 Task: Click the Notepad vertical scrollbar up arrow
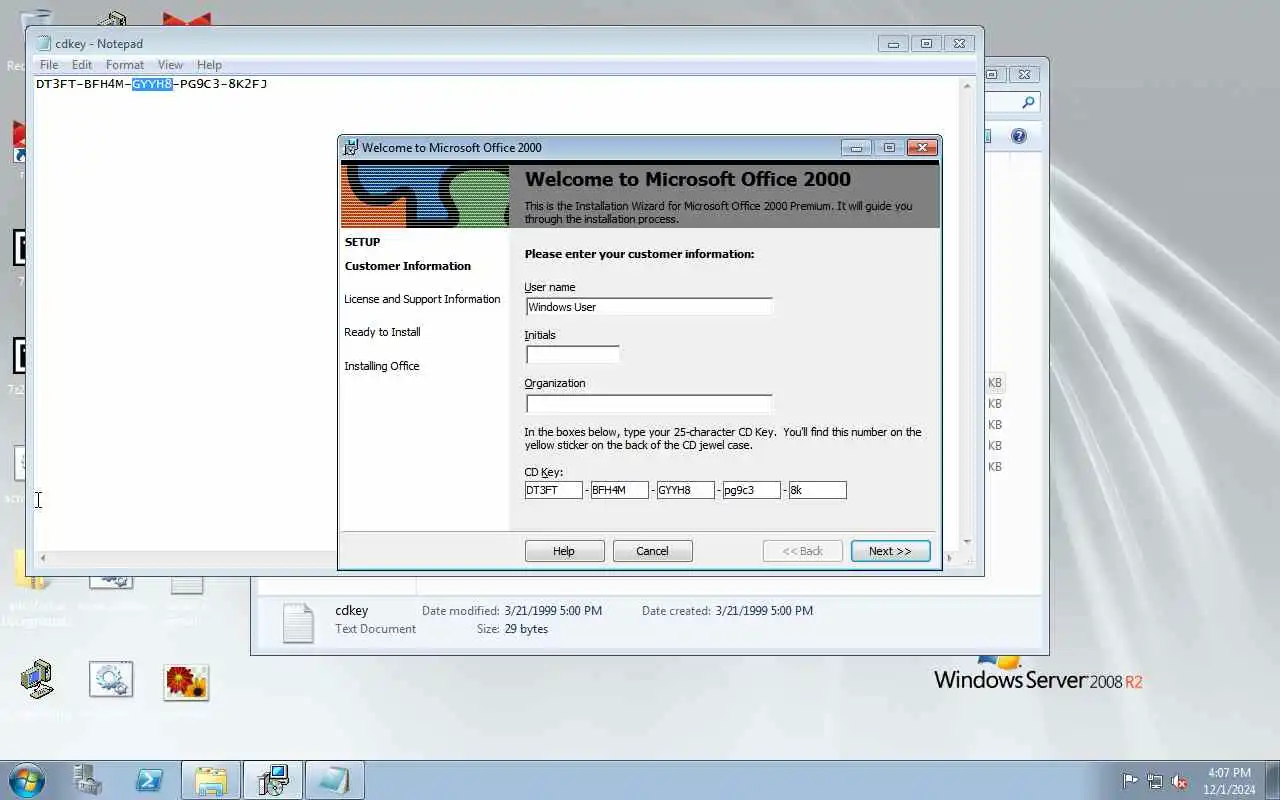point(967,86)
